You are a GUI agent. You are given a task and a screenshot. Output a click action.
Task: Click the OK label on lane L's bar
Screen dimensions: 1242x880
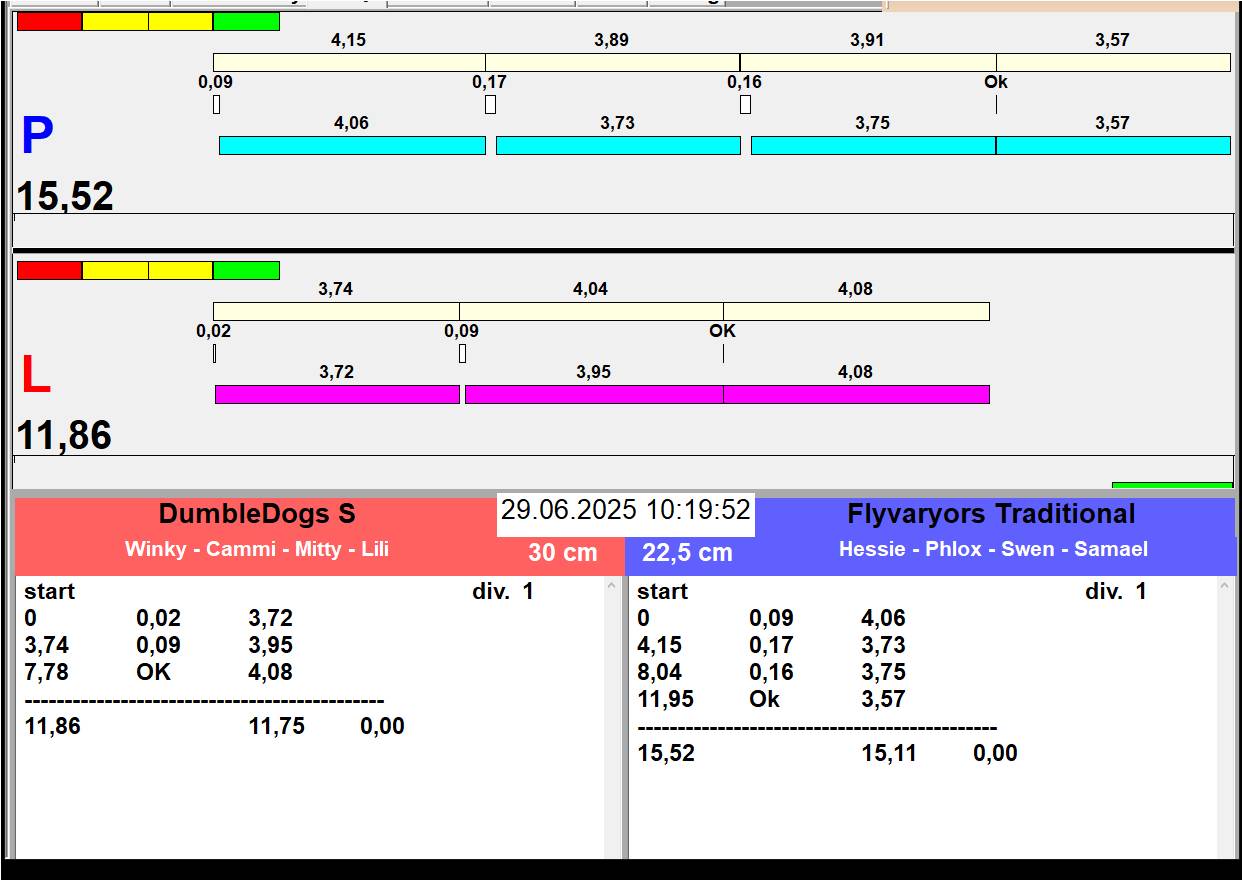(x=722, y=331)
